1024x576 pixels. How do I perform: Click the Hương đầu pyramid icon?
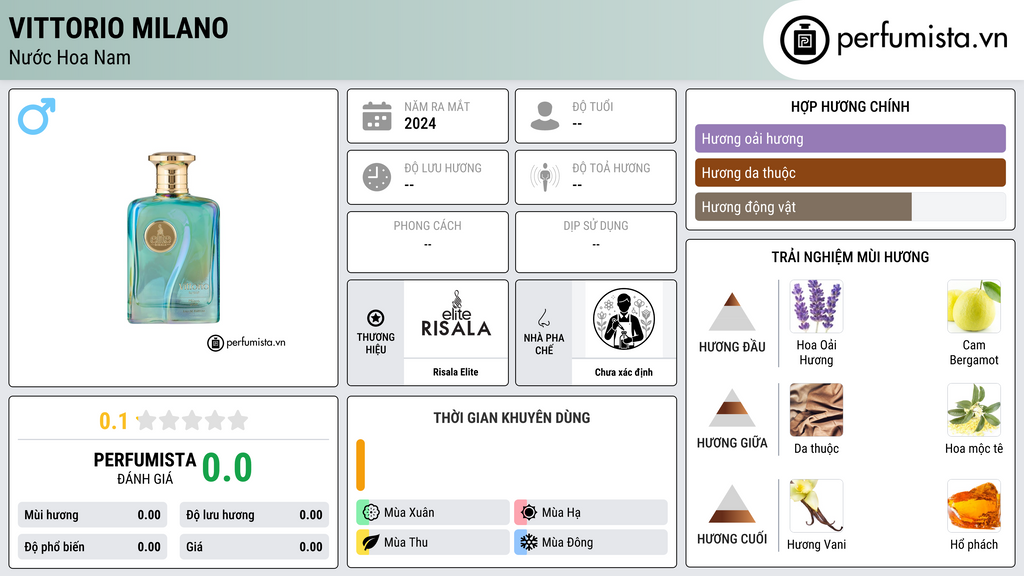coord(732,312)
